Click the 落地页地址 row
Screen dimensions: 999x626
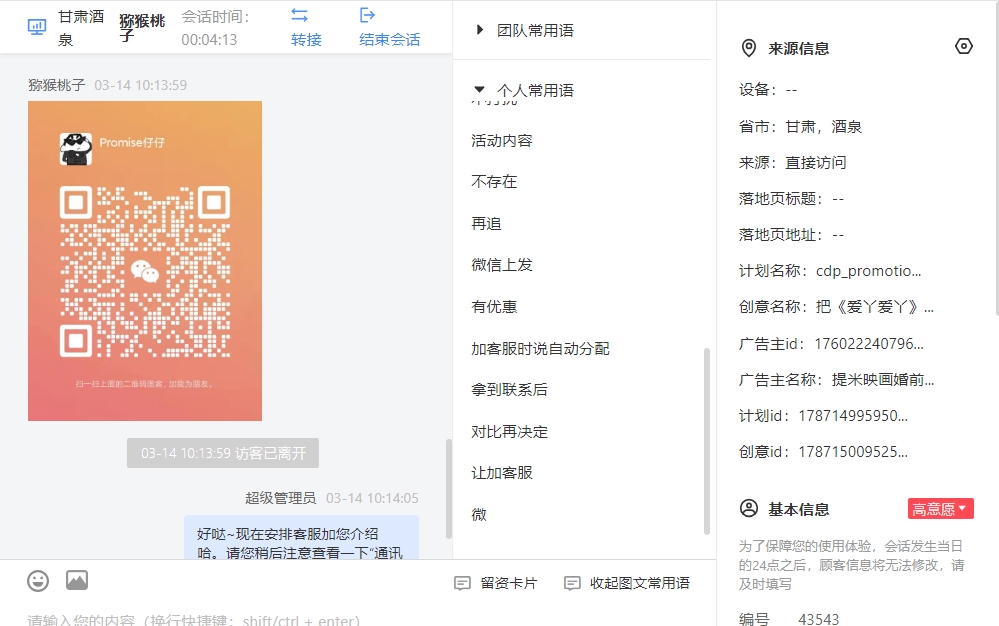[x=791, y=234]
